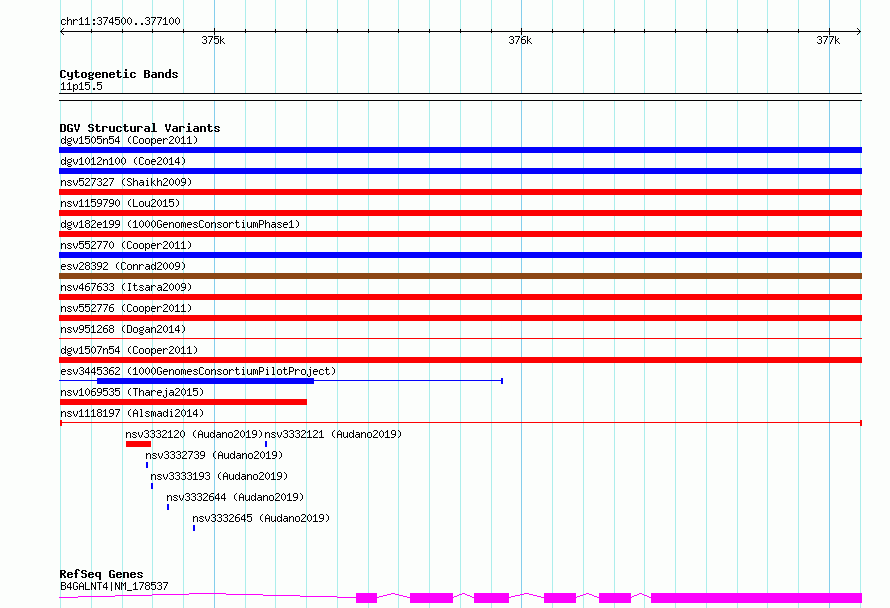Click the 377k ruler mark
Screen dimensions: 890x608
[828, 40]
